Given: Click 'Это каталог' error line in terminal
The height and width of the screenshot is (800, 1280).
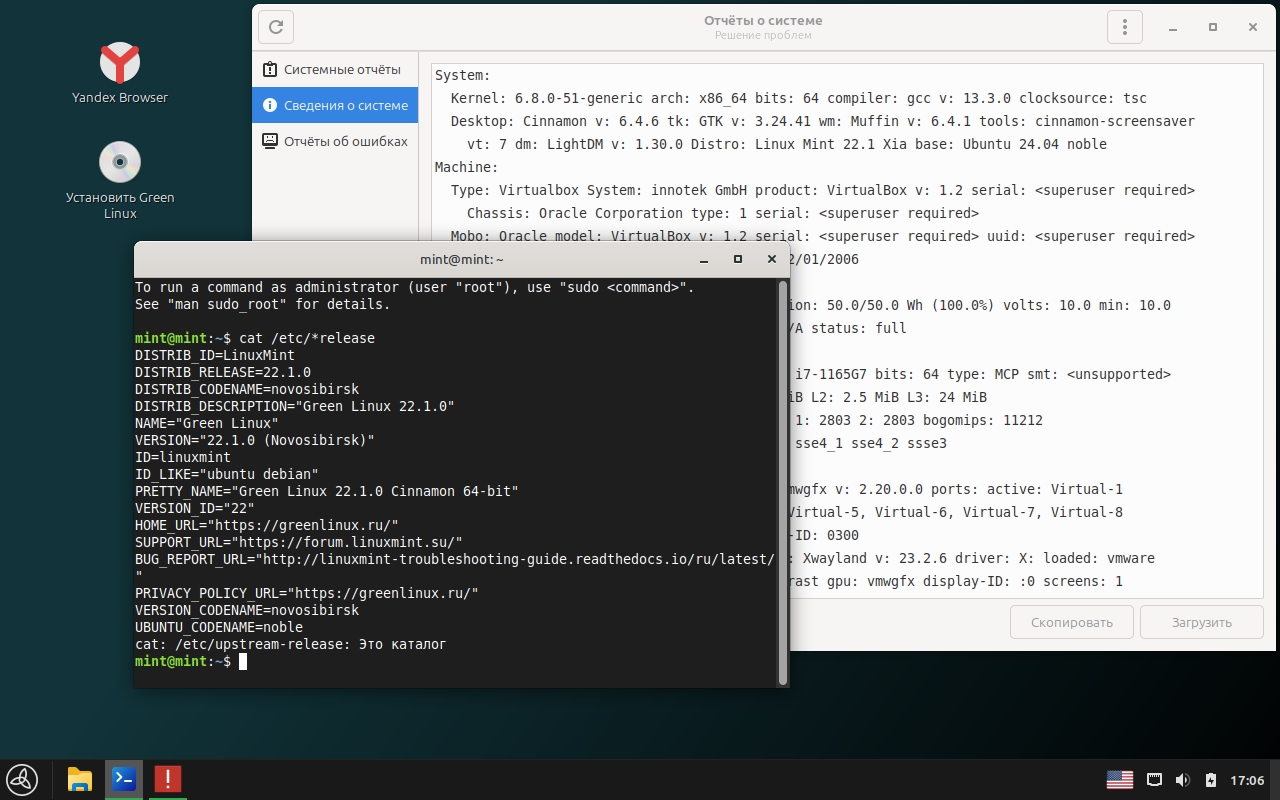Looking at the screenshot, I should coord(291,644).
